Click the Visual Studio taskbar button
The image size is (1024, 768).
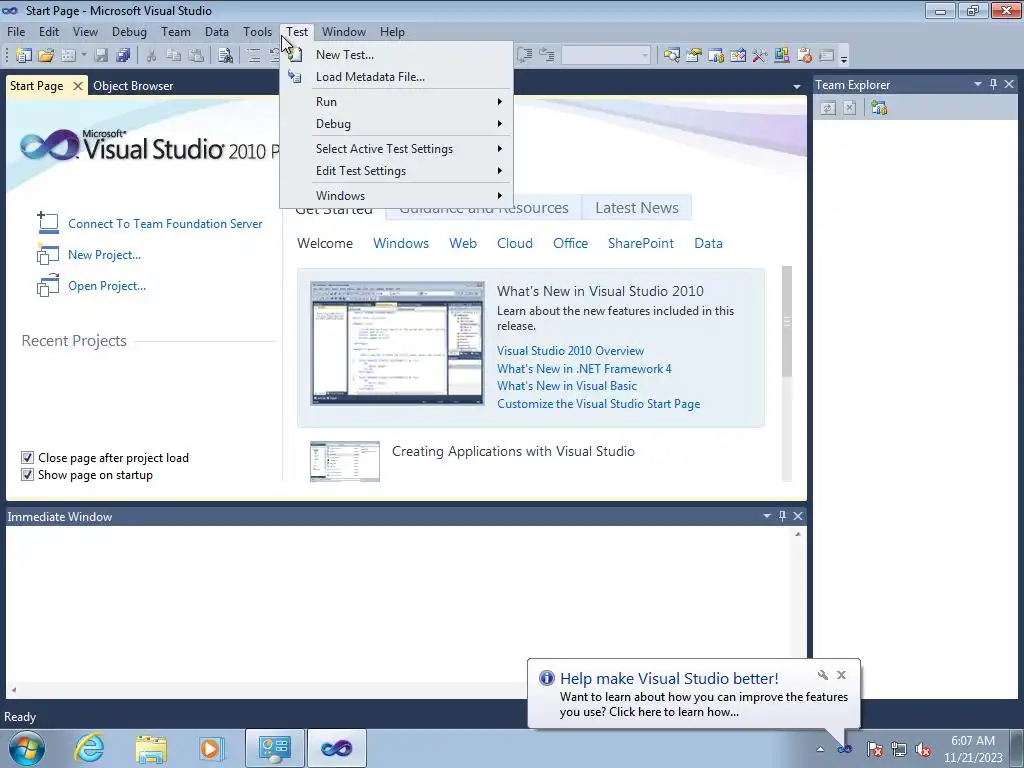(x=336, y=748)
